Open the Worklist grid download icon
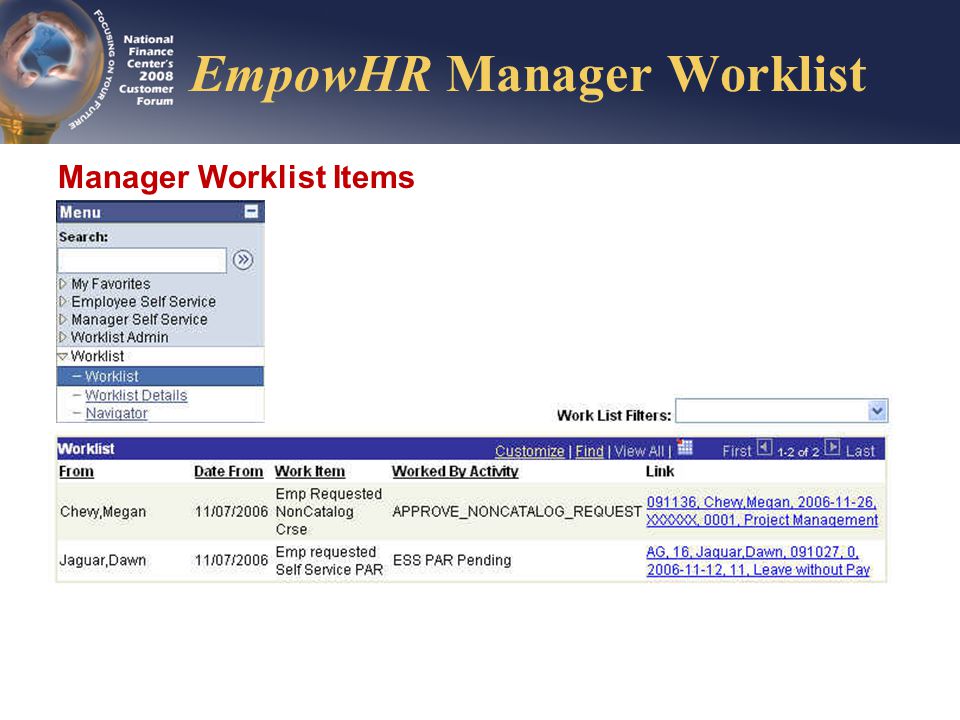960x720 pixels. click(685, 448)
